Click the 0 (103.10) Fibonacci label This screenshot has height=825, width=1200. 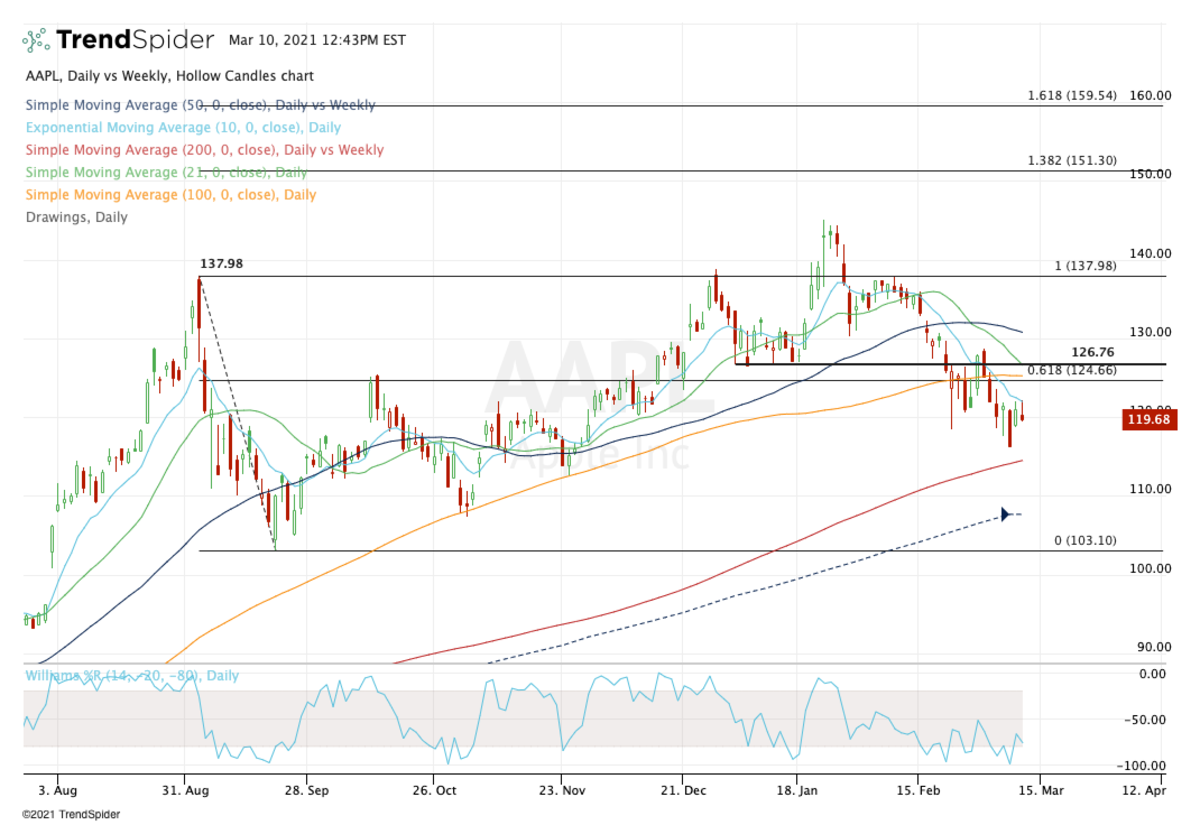(1086, 541)
